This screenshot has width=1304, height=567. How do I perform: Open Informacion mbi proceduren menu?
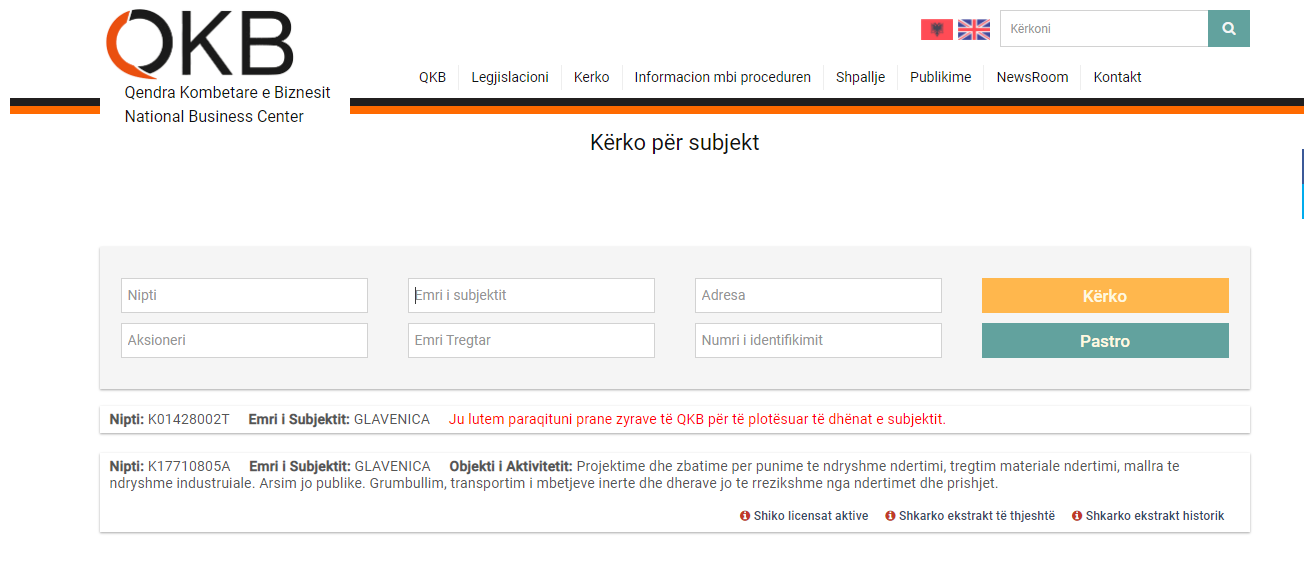pos(722,77)
